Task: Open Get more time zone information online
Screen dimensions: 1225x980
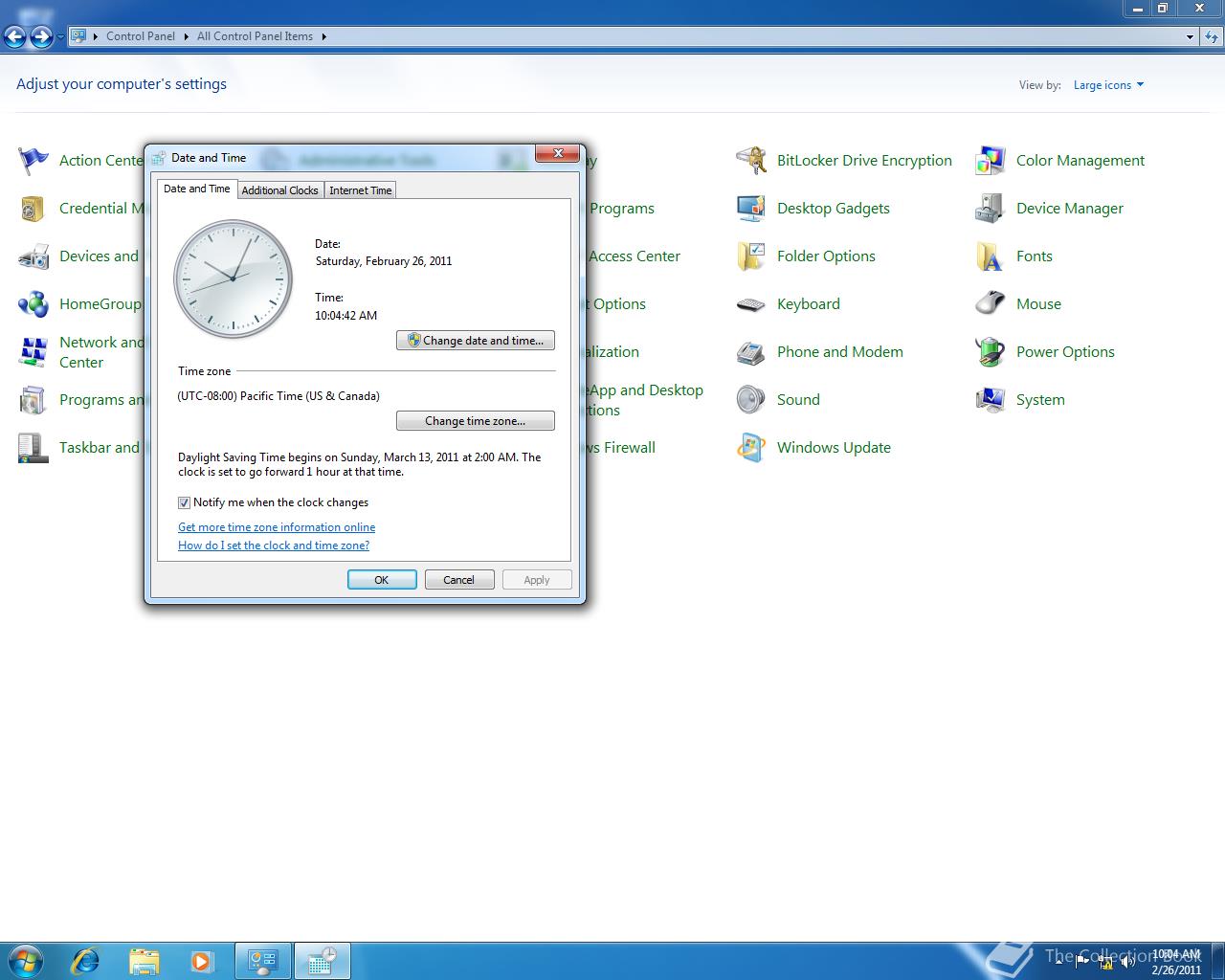Action: point(277,527)
